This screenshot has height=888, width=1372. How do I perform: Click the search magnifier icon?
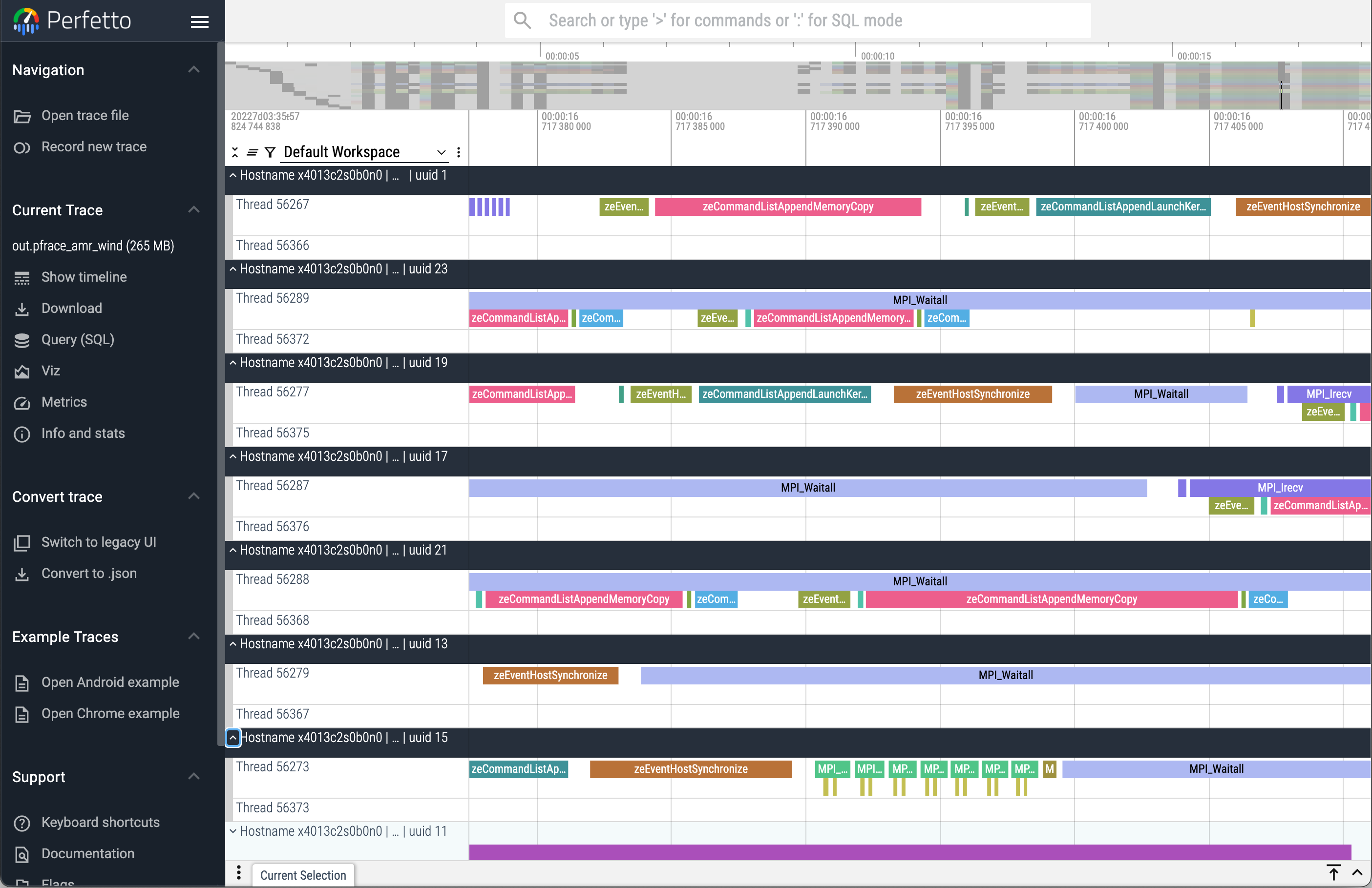522,21
